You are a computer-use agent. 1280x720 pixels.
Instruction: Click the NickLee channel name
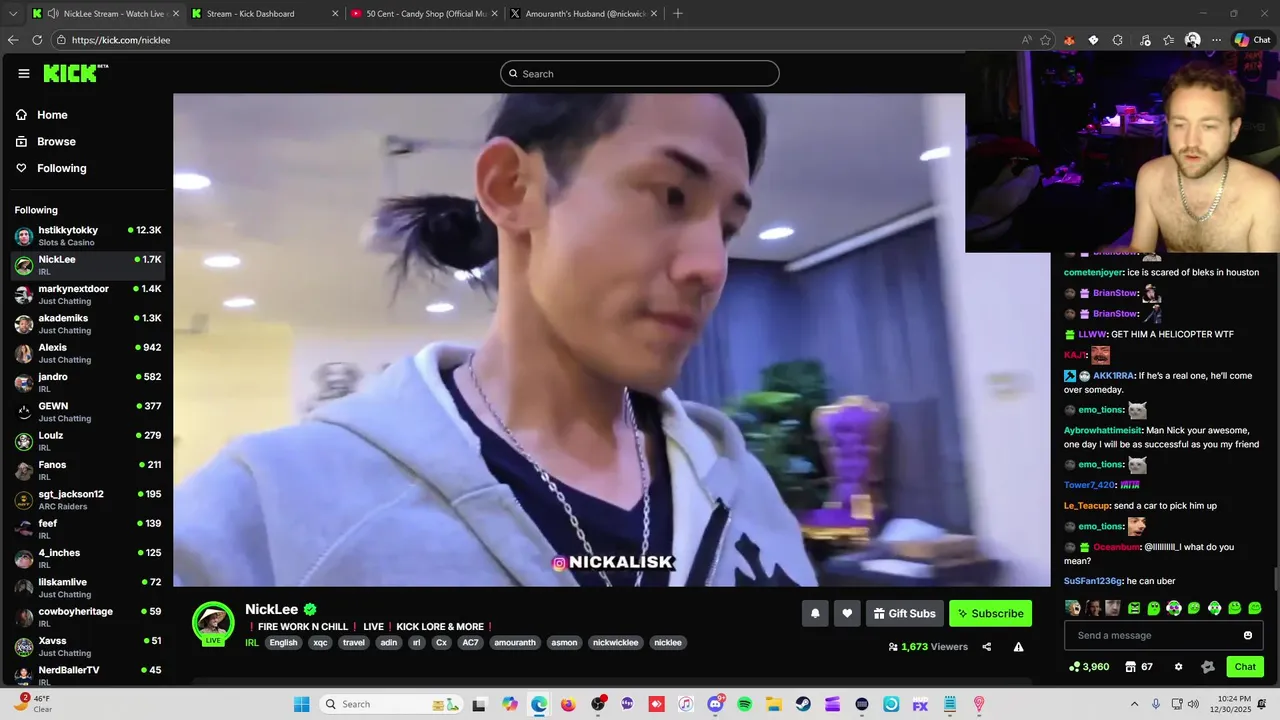coord(272,609)
